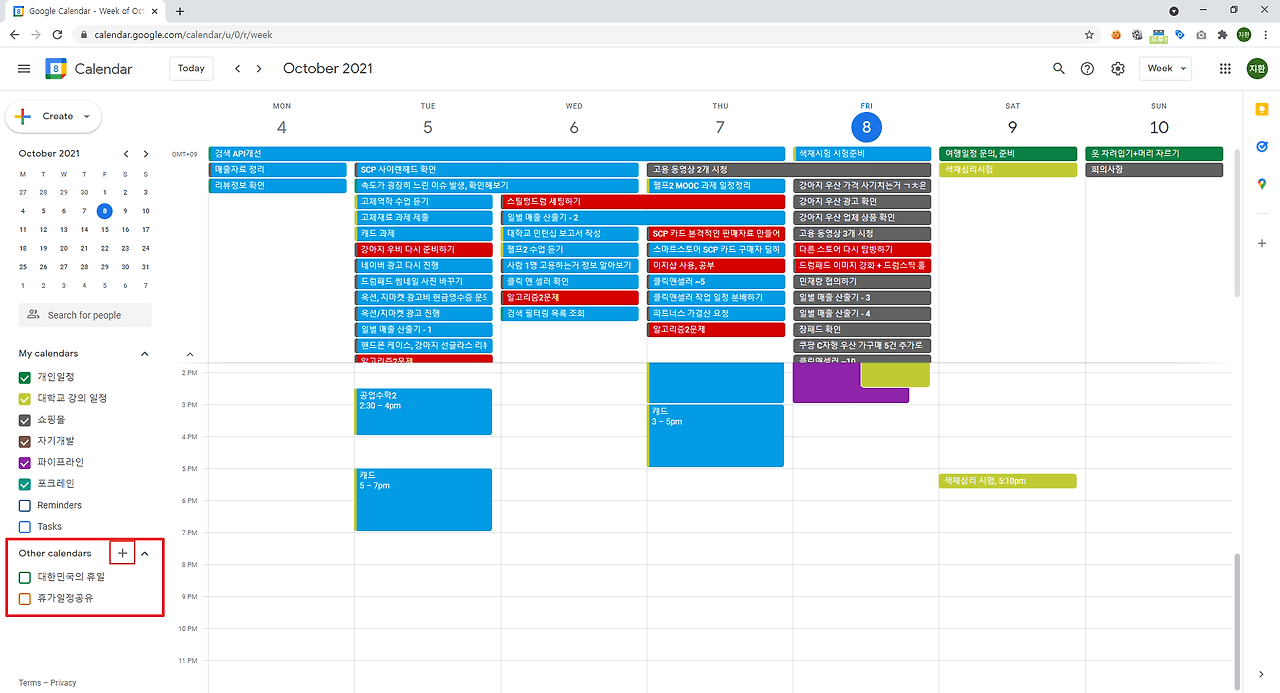Open the Chrome tab search dropdown
Screen dimensions: 1280x693
click(1173, 11)
